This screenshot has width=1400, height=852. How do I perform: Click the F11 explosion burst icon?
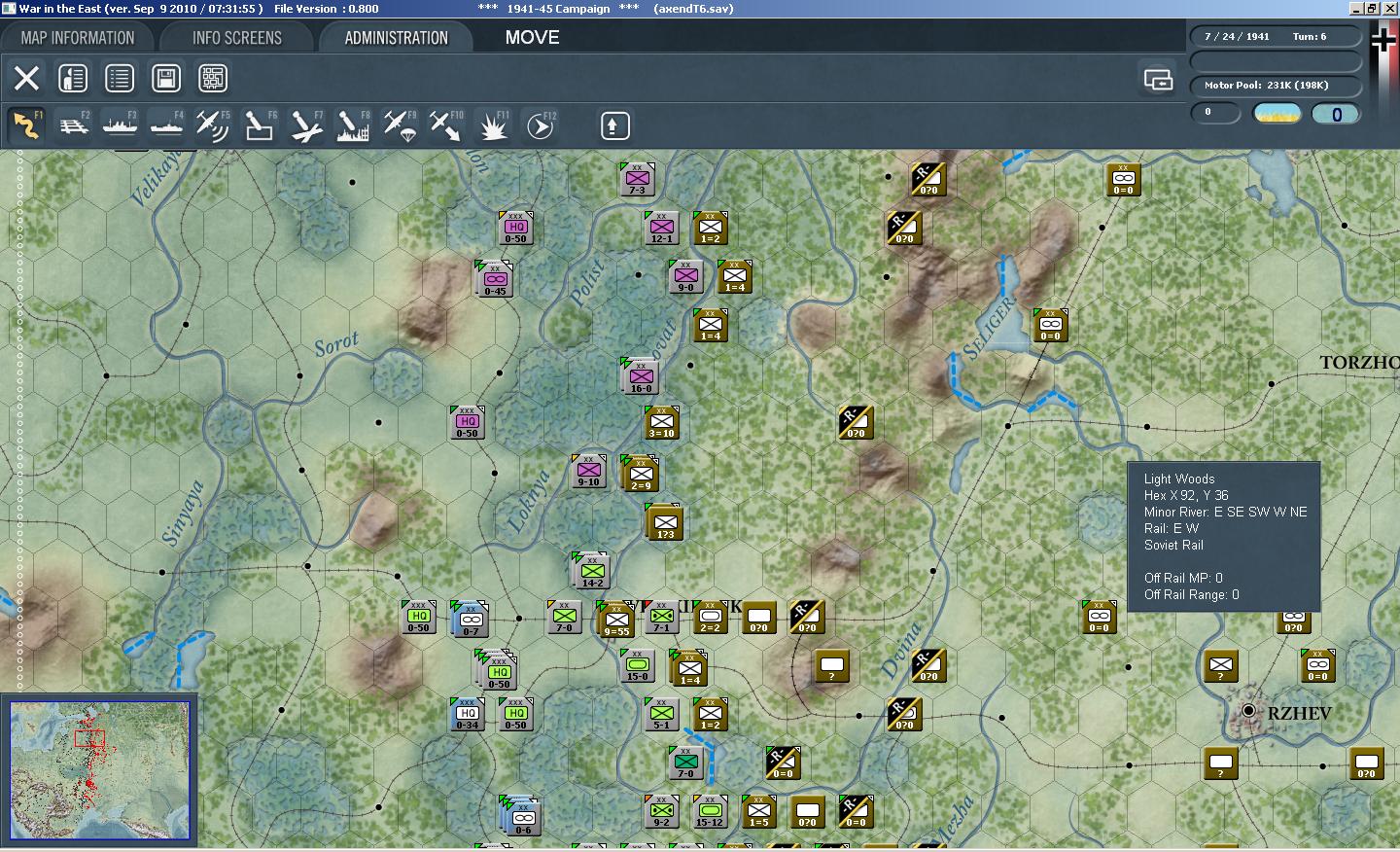point(493,125)
